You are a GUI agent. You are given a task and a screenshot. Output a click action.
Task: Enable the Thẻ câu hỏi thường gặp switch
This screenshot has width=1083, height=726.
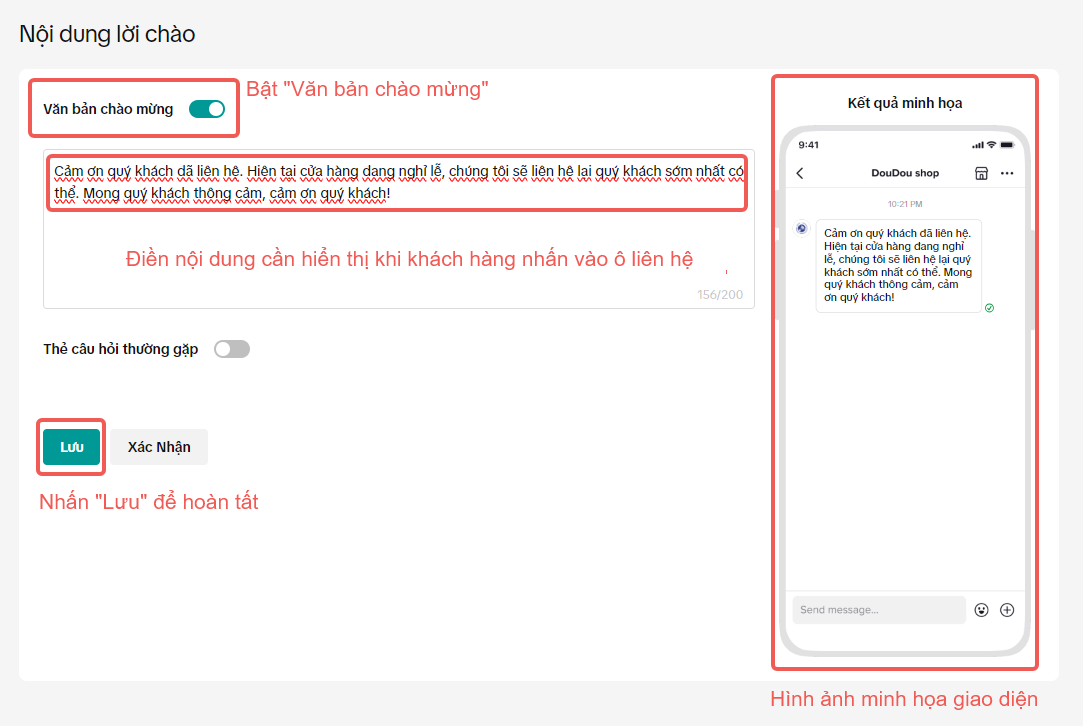coord(231,349)
